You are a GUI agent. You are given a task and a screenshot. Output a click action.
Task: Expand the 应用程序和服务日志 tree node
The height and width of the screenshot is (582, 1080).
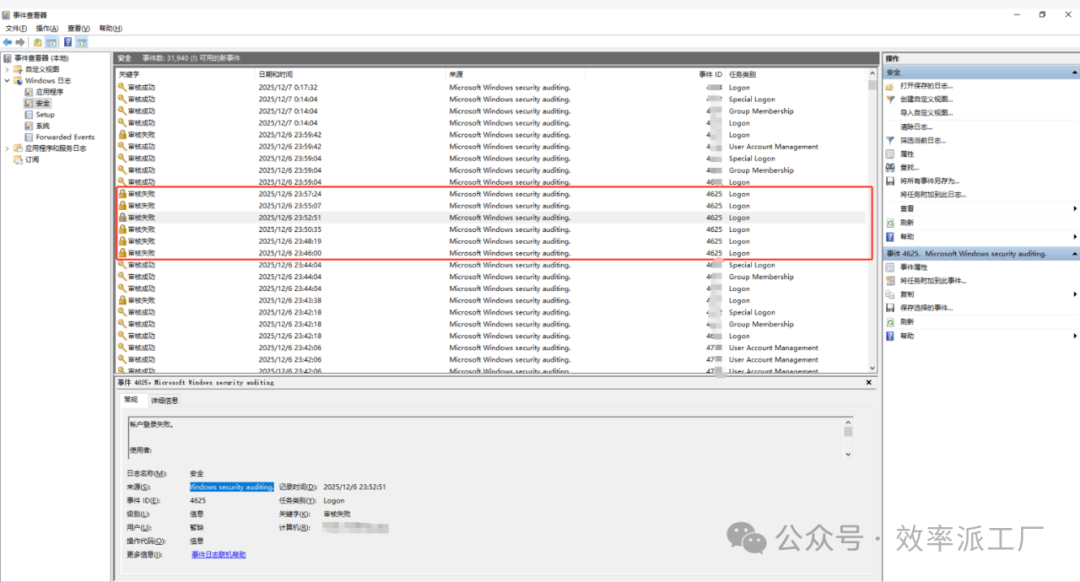(x=8, y=148)
